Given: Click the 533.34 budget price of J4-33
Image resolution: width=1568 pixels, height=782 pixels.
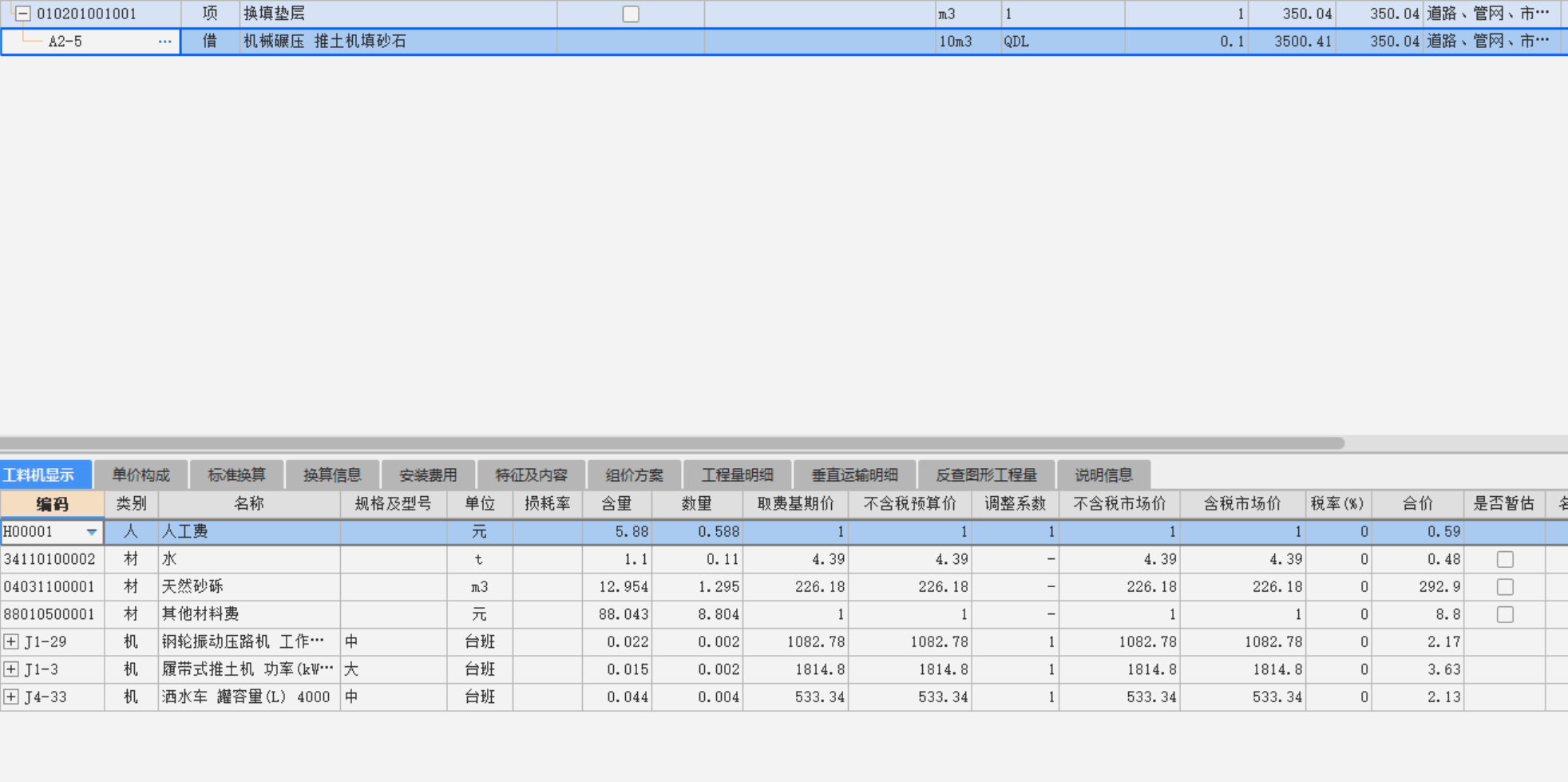Looking at the screenshot, I should [x=910, y=697].
